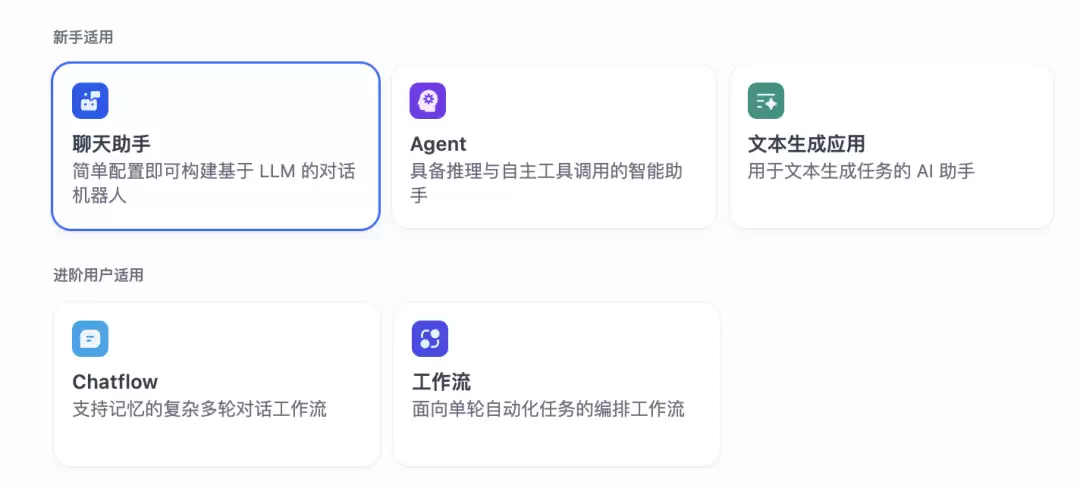Select the 文本生成应用 app type title

point(807,144)
